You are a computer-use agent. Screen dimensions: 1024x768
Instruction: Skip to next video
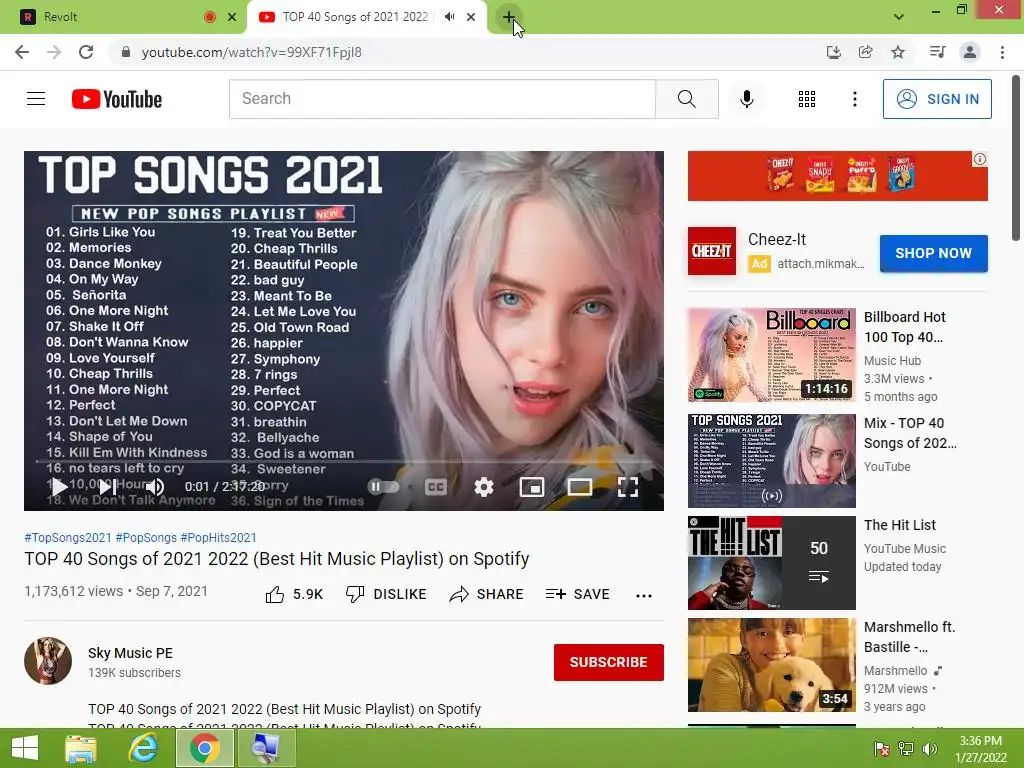(x=108, y=487)
